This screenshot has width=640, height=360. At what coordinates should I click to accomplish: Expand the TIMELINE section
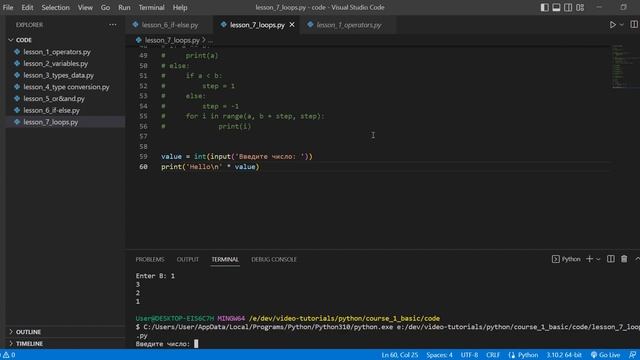[65, 344]
